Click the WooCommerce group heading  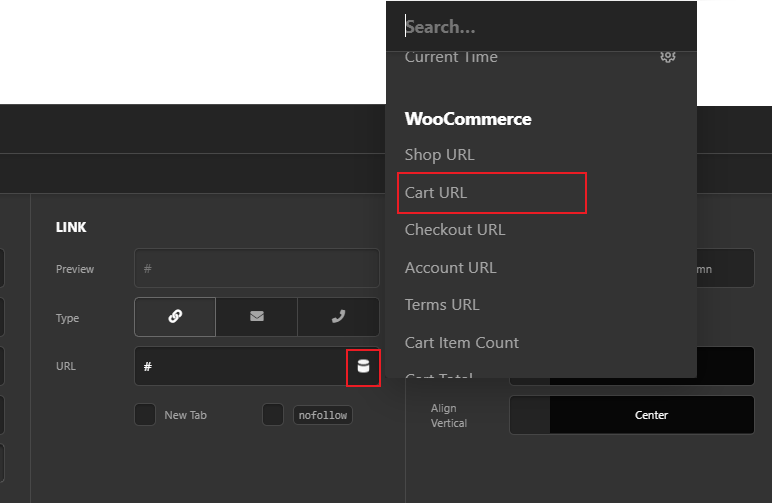(468, 119)
